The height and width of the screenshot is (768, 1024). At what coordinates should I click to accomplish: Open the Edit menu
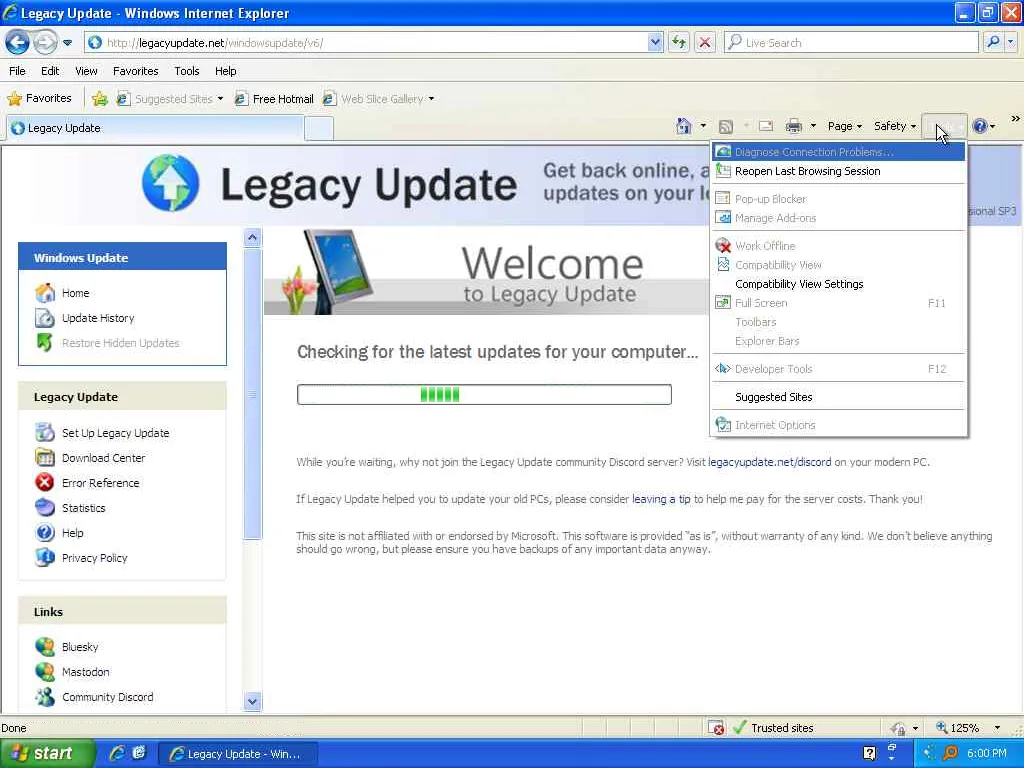pos(50,71)
